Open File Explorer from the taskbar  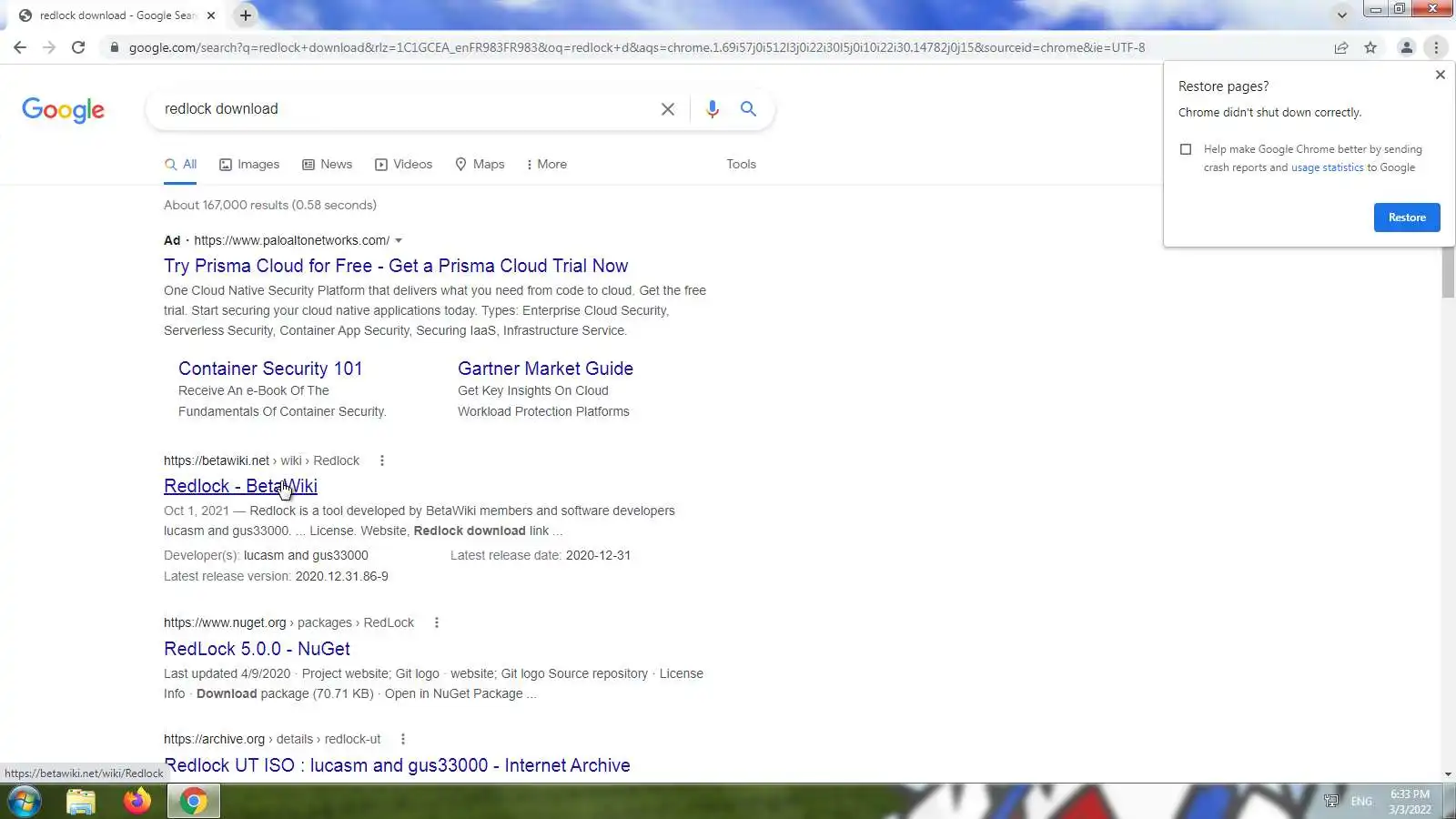(x=81, y=802)
